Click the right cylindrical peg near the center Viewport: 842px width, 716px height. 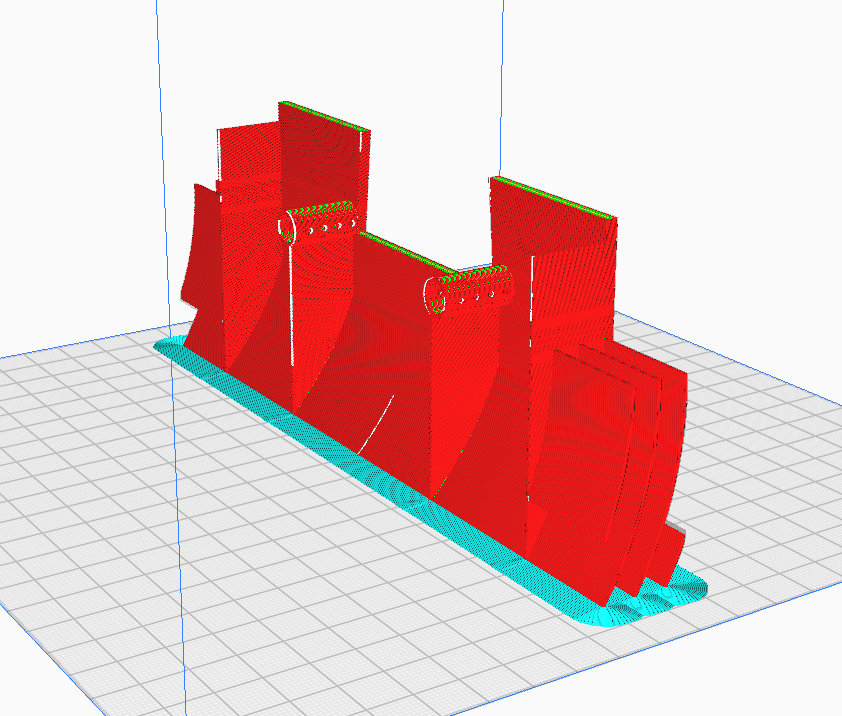click(x=468, y=288)
